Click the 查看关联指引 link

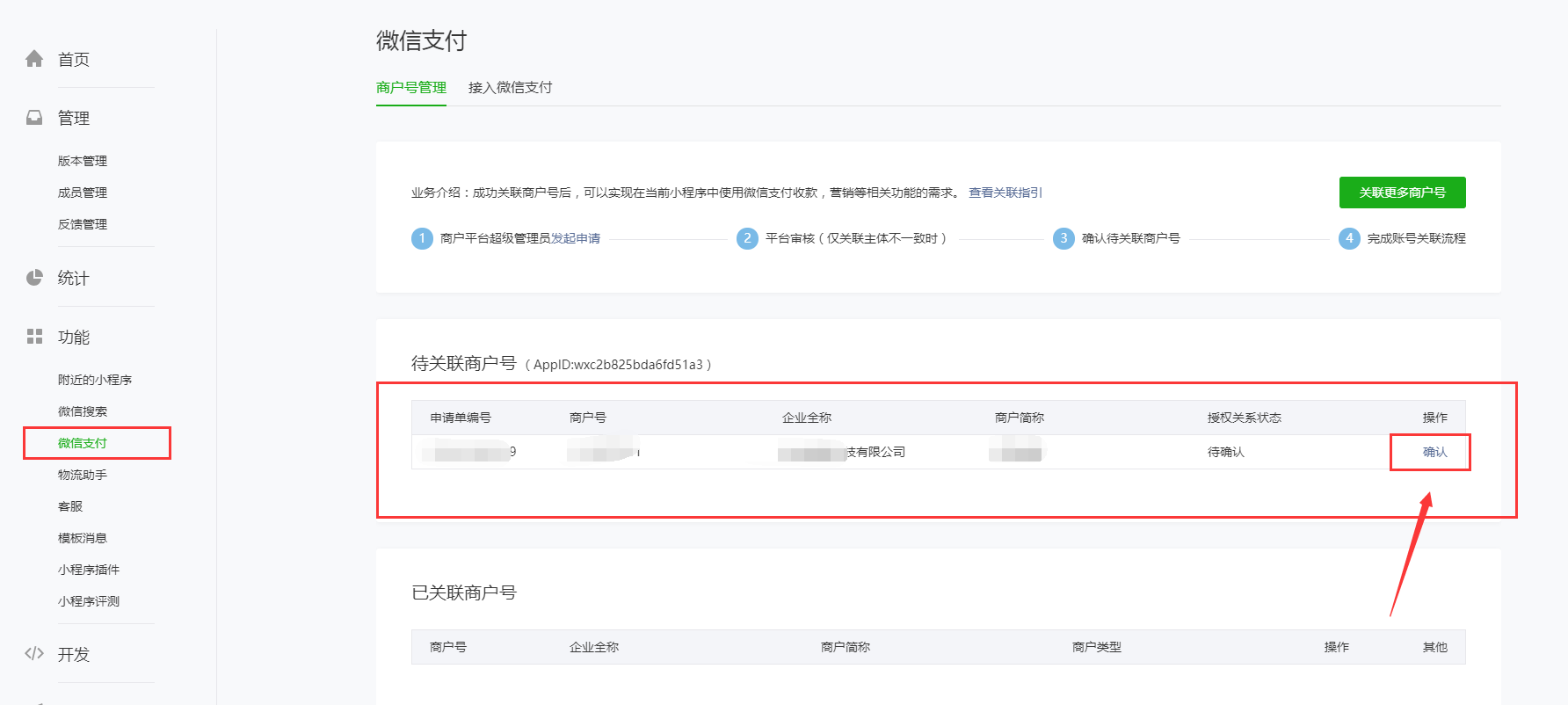(x=1005, y=193)
